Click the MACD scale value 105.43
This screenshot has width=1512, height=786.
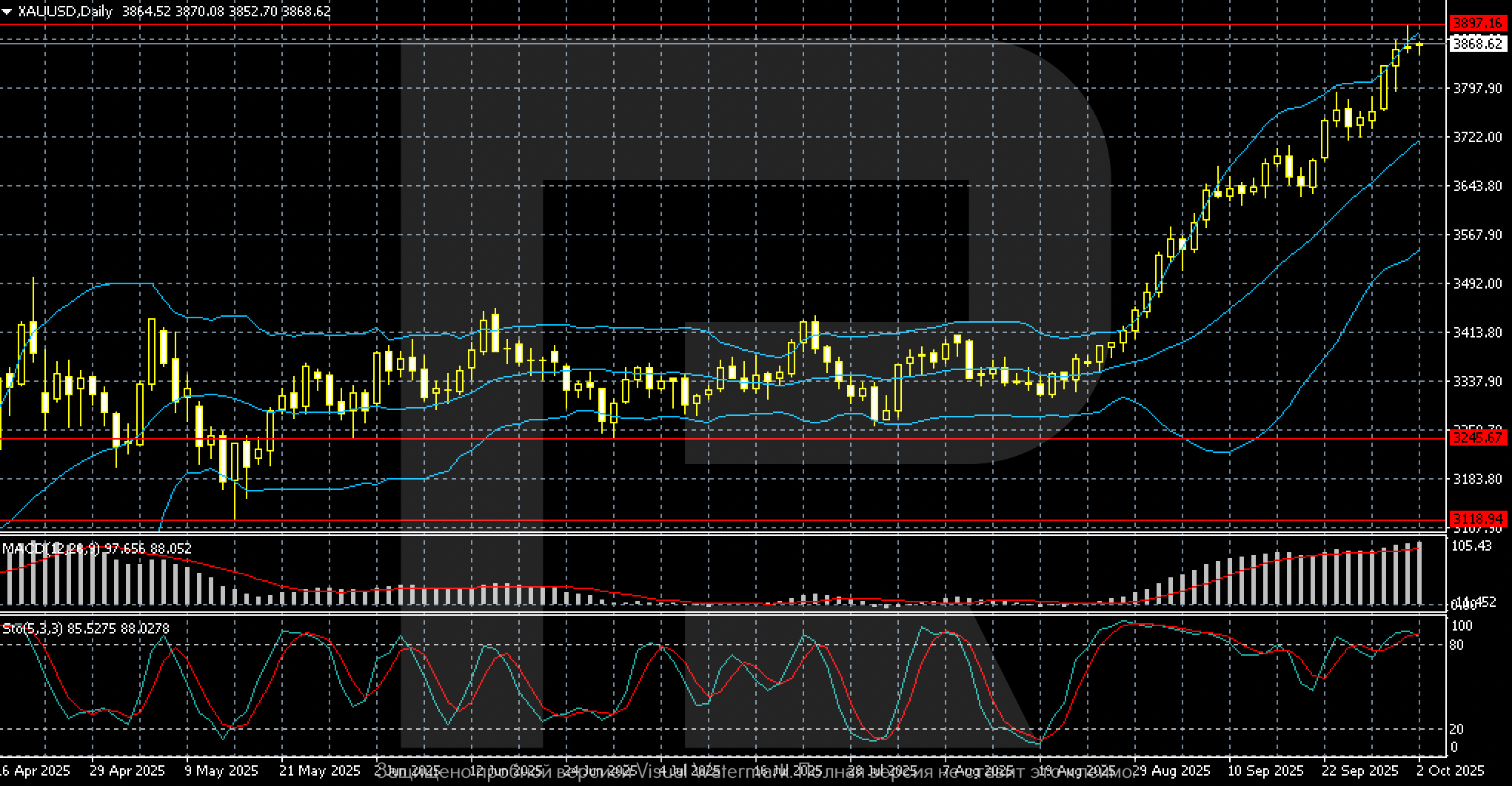click(1471, 546)
